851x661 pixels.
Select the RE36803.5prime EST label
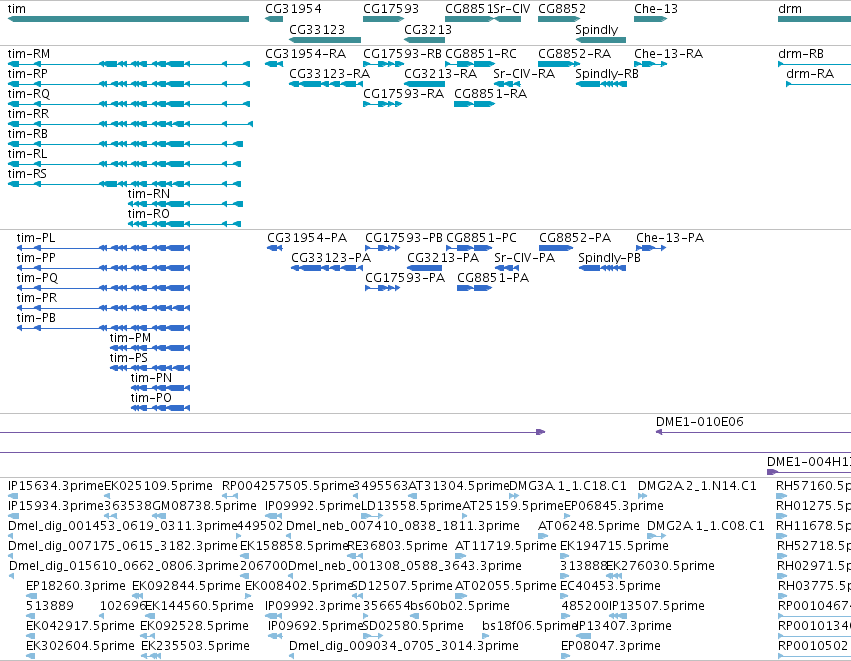click(x=397, y=545)
